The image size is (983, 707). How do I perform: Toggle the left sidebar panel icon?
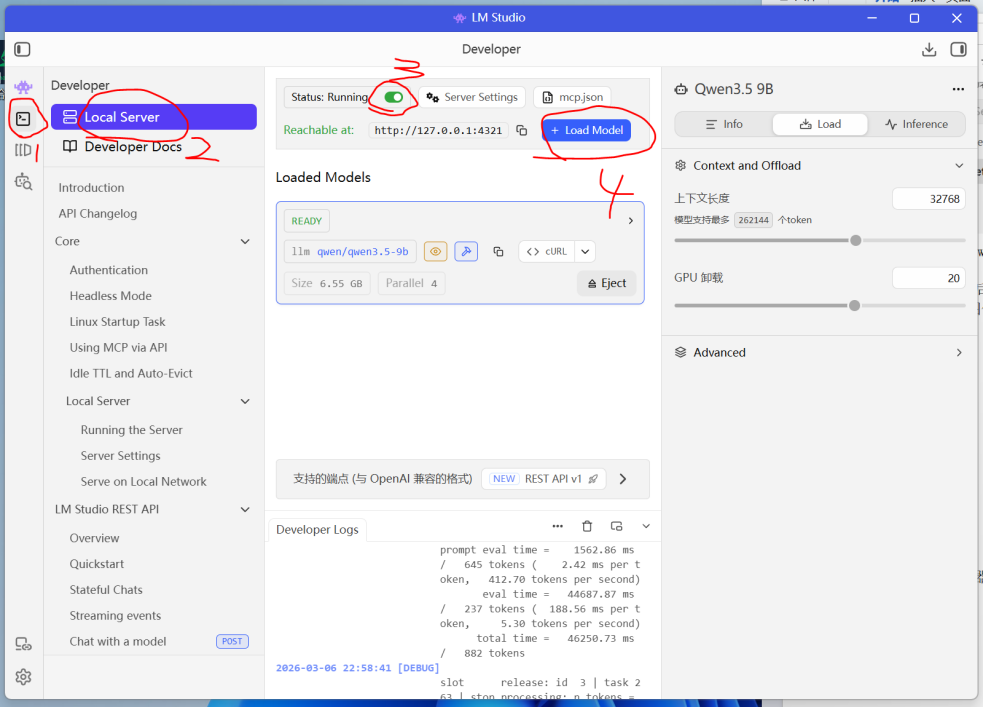tap(23, 49)
